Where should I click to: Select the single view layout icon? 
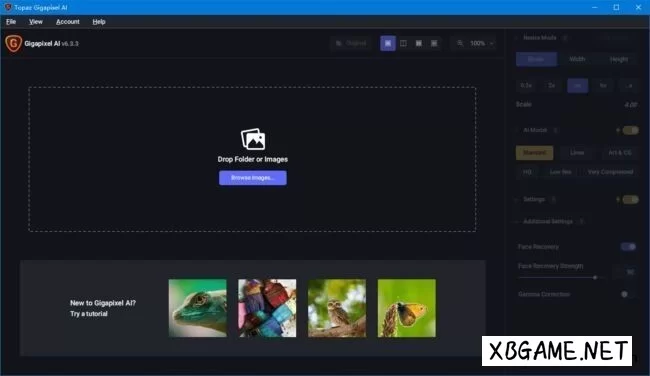pyautogui.click(x=388, y=43)
